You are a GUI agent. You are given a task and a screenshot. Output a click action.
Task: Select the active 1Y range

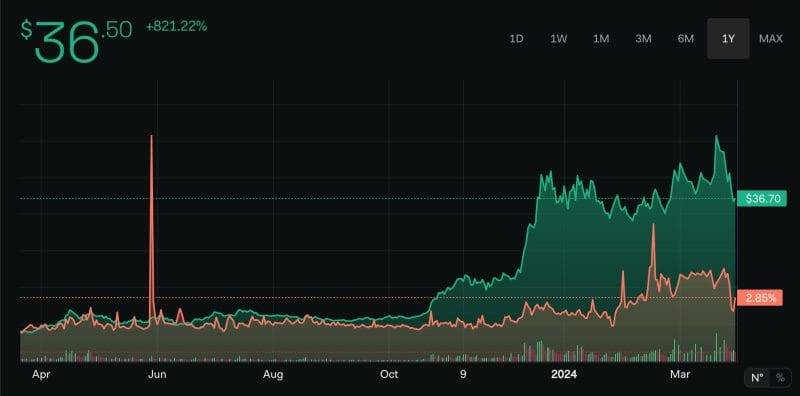click(728, 39)
